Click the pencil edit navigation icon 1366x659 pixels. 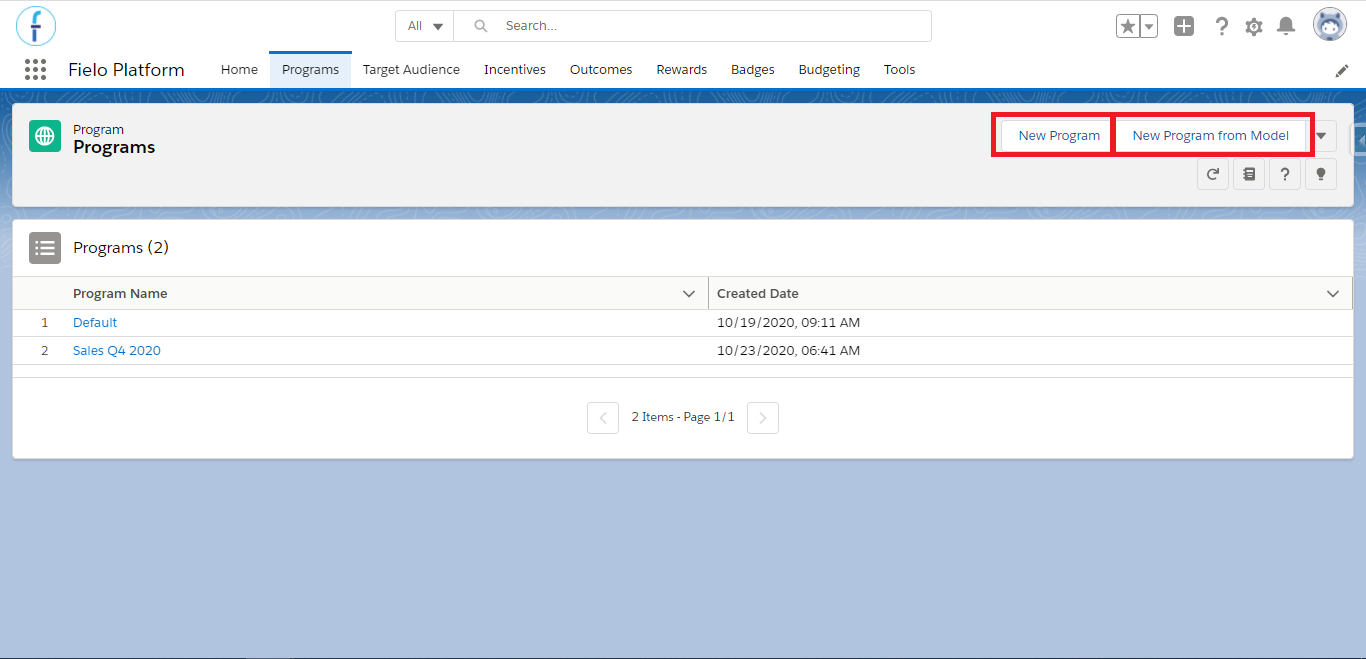[x=1342, y=70]
